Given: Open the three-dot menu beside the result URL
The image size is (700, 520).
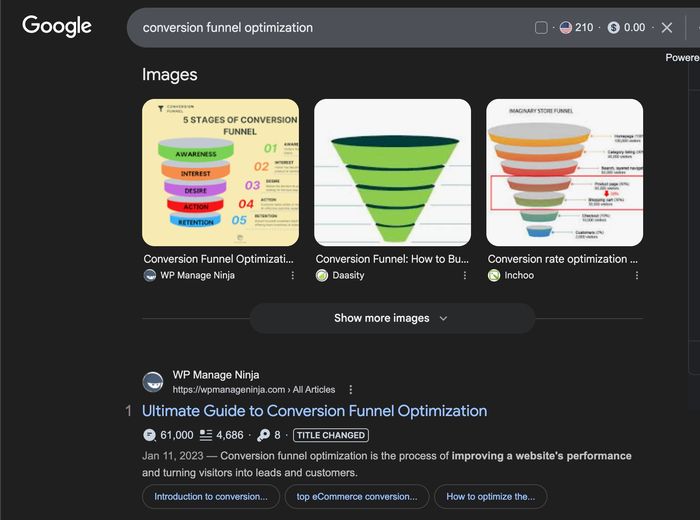Looking at the screenshot, I should (350, 390).
